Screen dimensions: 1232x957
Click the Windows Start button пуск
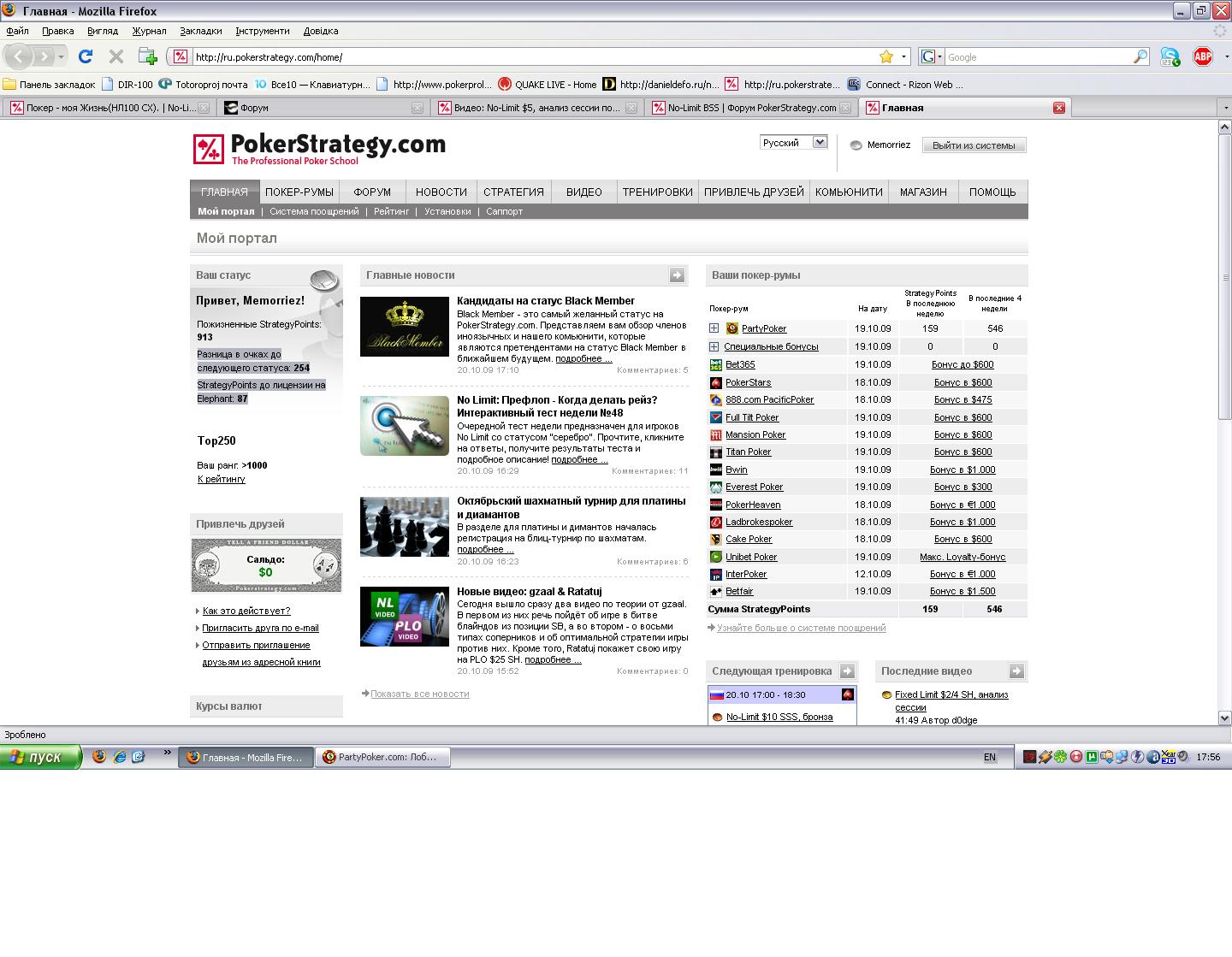coord(40,757)
